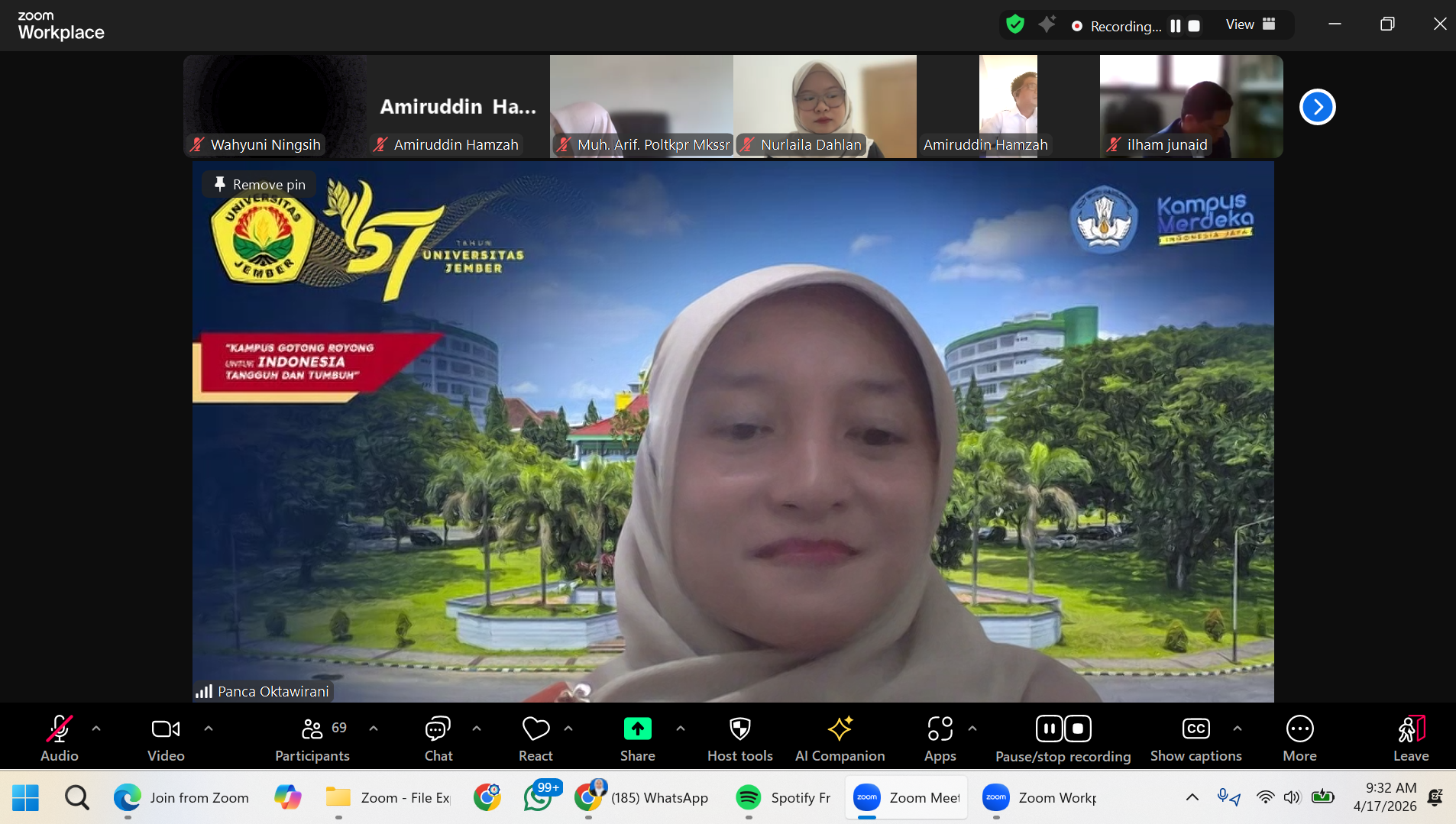Stop the meeting recording

(x=1077, y=729)
